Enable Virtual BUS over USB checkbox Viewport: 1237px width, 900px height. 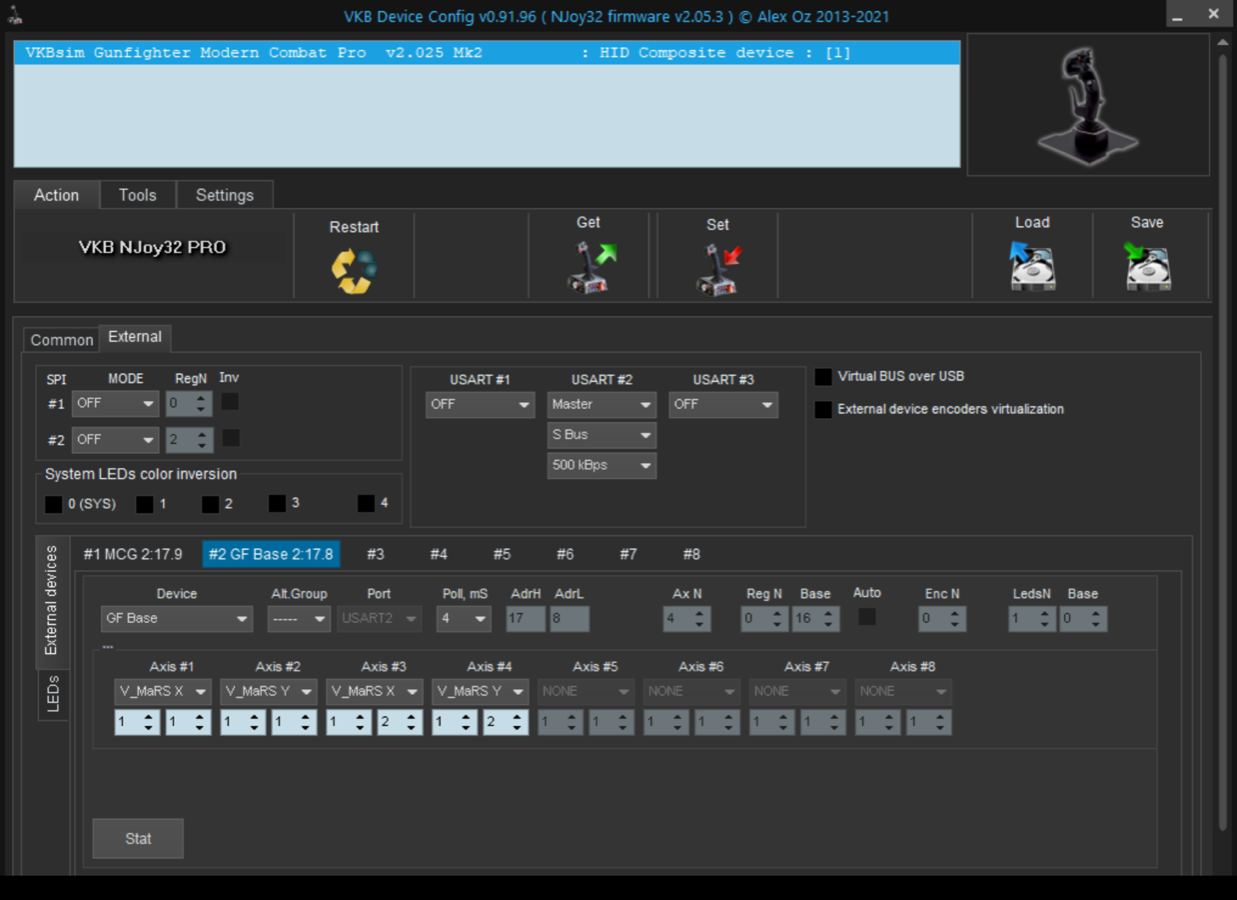pyautogui.click(x=823, y=377)
